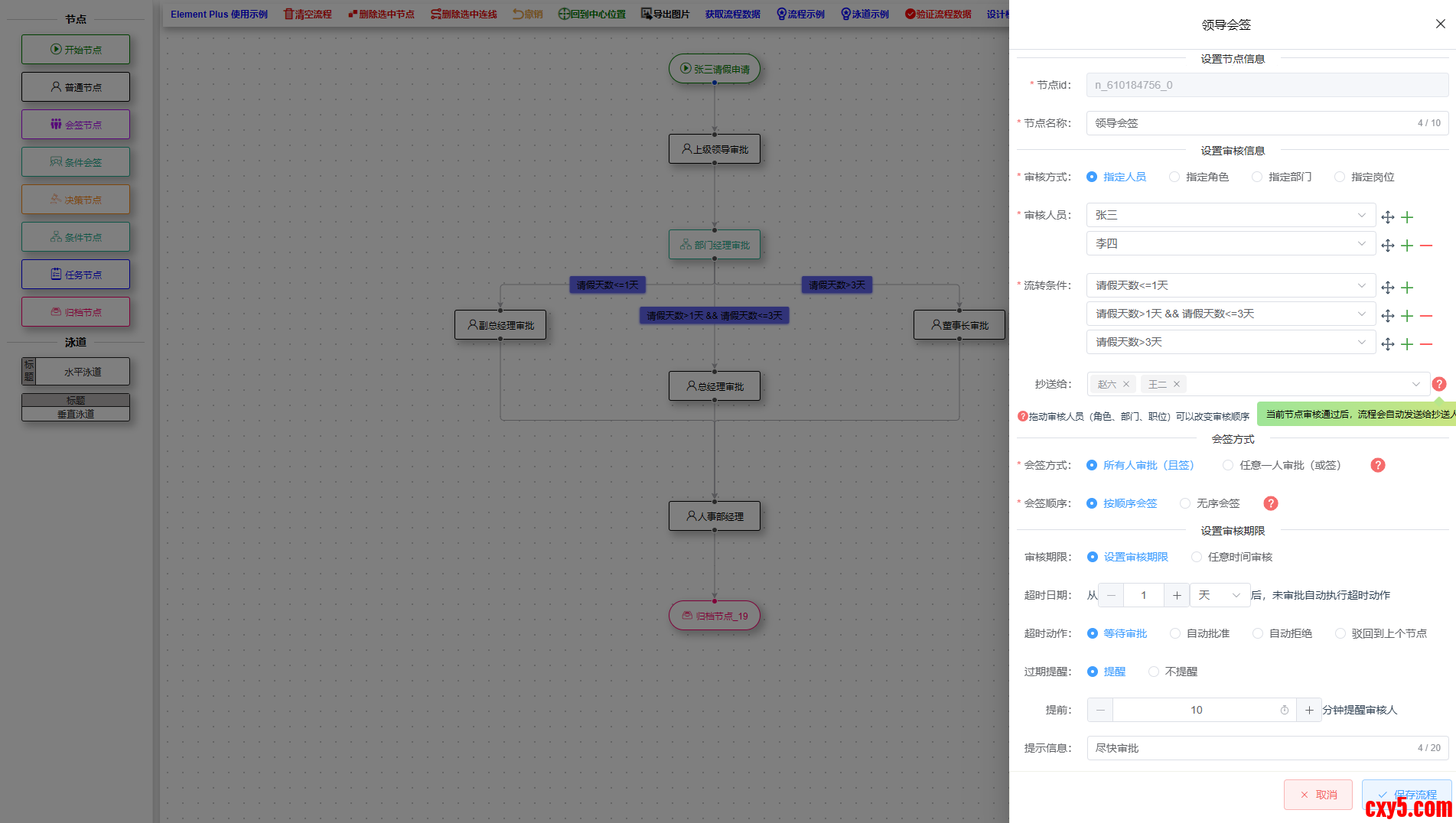Click 清空流程 in the top toolbar

[x=308, y=14]
